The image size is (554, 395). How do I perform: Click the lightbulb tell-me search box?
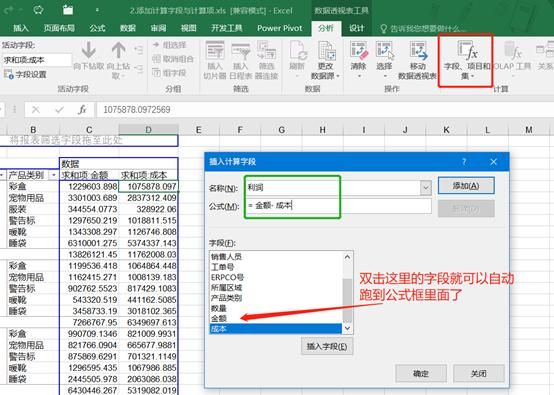click(x=424, y=28)
